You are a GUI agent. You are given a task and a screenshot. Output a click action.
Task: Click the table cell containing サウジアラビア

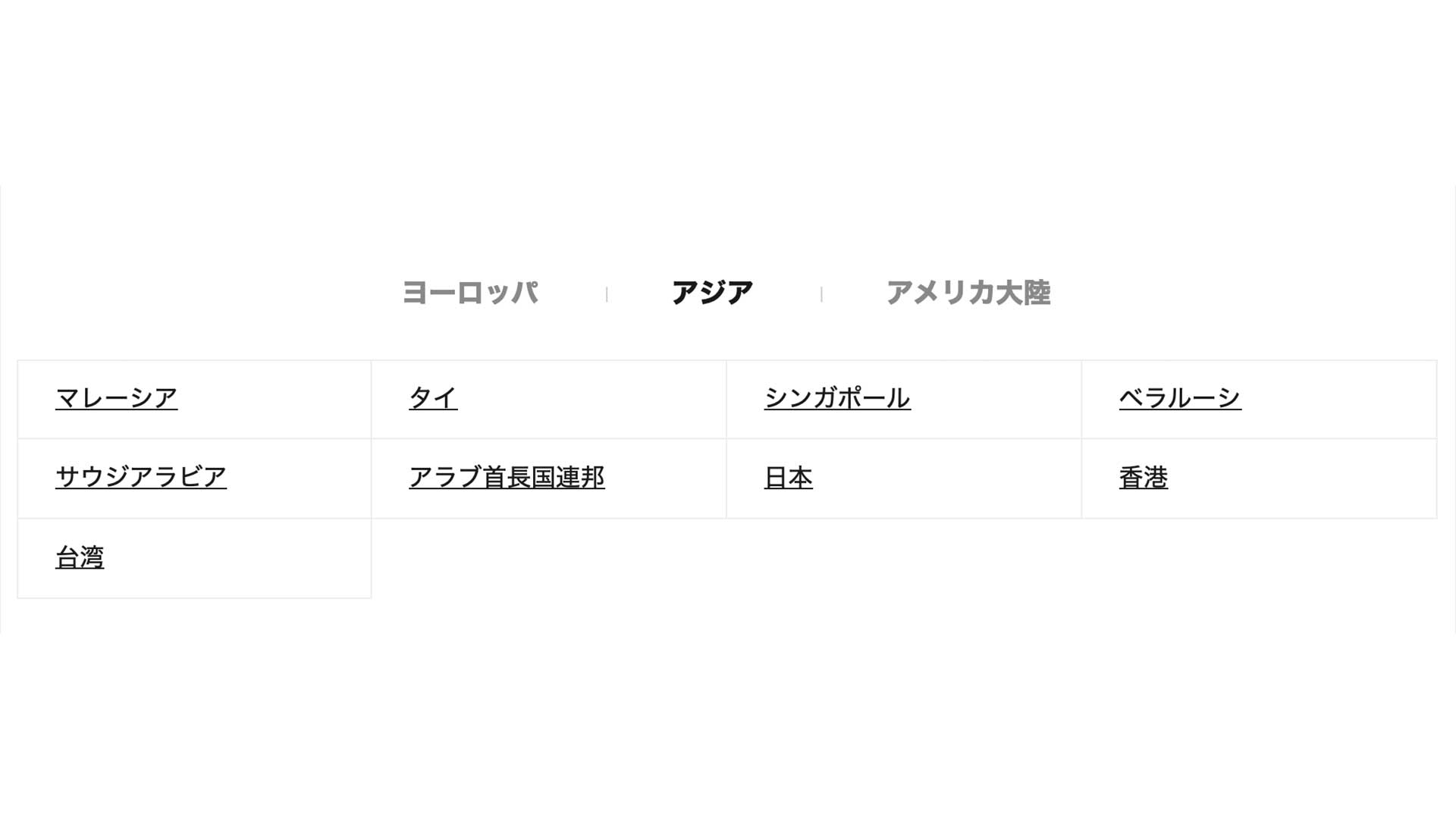(x=303, y=479)
